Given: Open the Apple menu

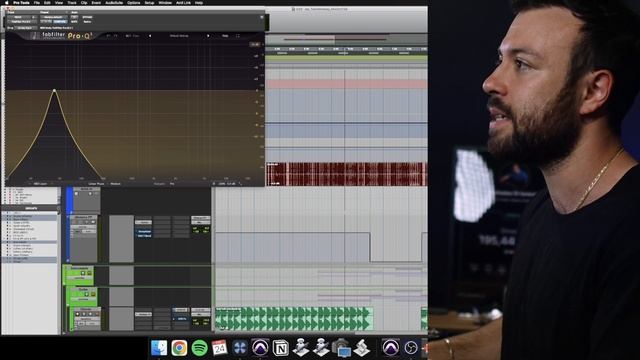Looking at the screenshot, I should point(6,2).
